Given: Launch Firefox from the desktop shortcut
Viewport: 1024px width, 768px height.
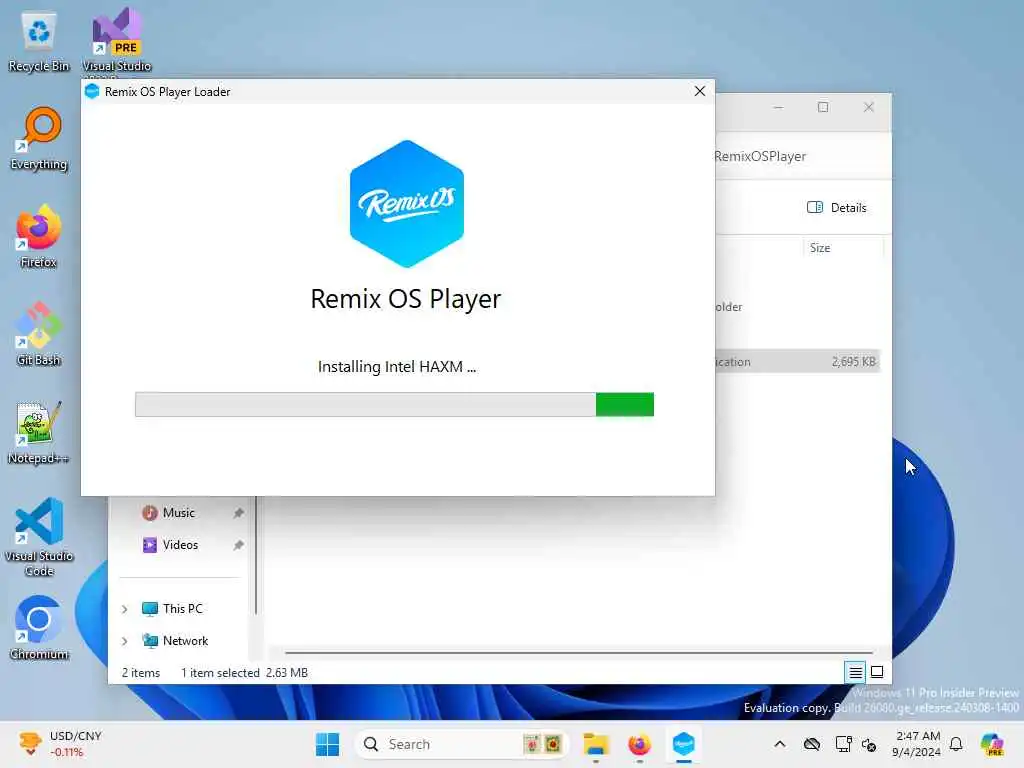Looking at the screenshot, I should [39, 237].
